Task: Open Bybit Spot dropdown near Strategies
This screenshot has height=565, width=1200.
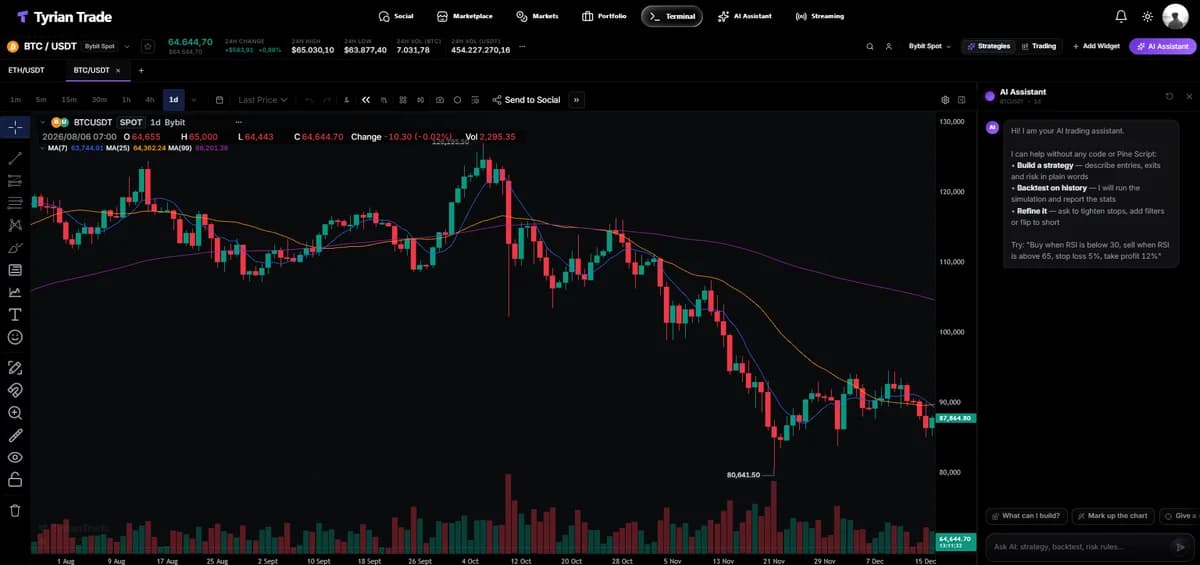Action: [x=930, y=46]
